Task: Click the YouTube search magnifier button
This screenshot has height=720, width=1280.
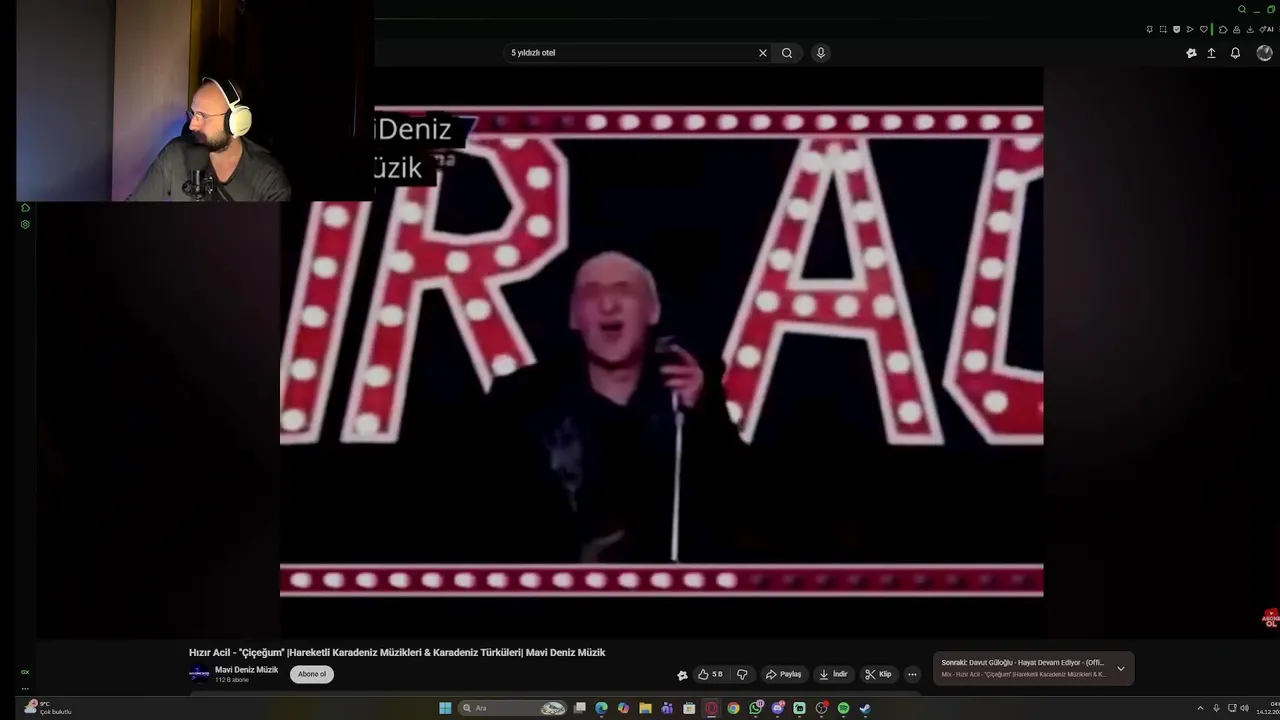Action: click(x=787, y=53)
